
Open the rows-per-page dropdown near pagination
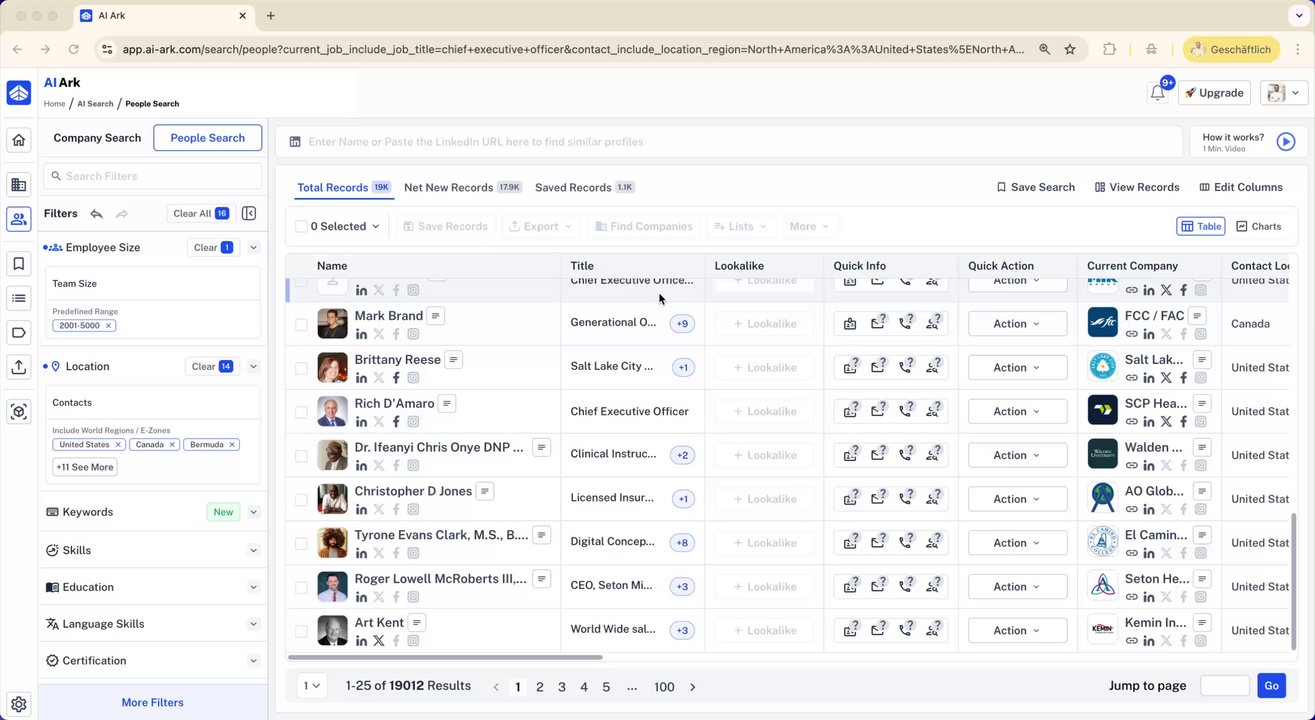312,686
